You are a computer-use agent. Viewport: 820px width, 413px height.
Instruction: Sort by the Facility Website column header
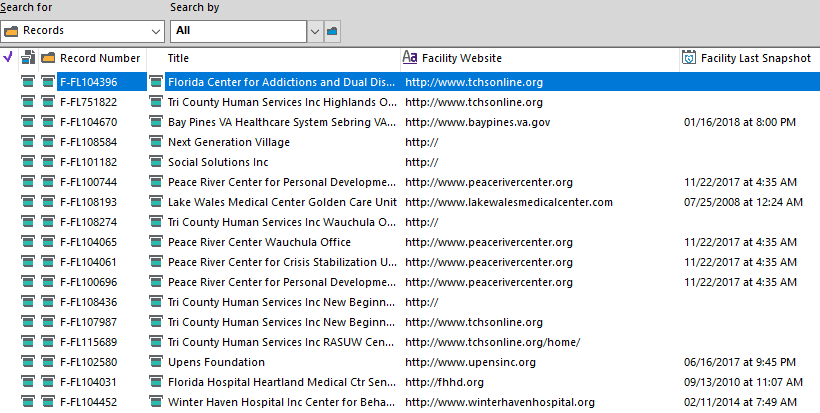tap(461, 58)
